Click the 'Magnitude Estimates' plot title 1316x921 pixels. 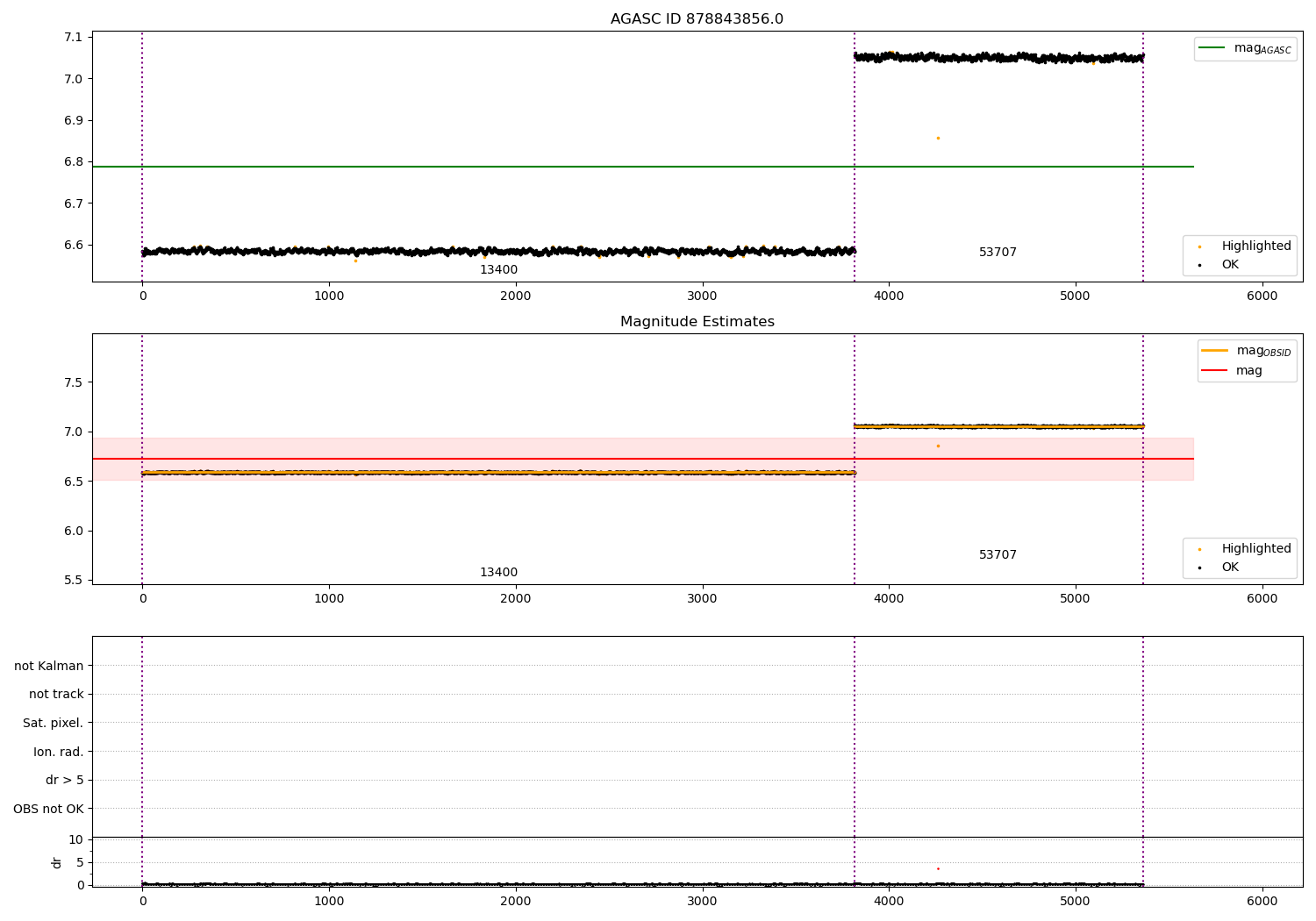coord(697,322)
